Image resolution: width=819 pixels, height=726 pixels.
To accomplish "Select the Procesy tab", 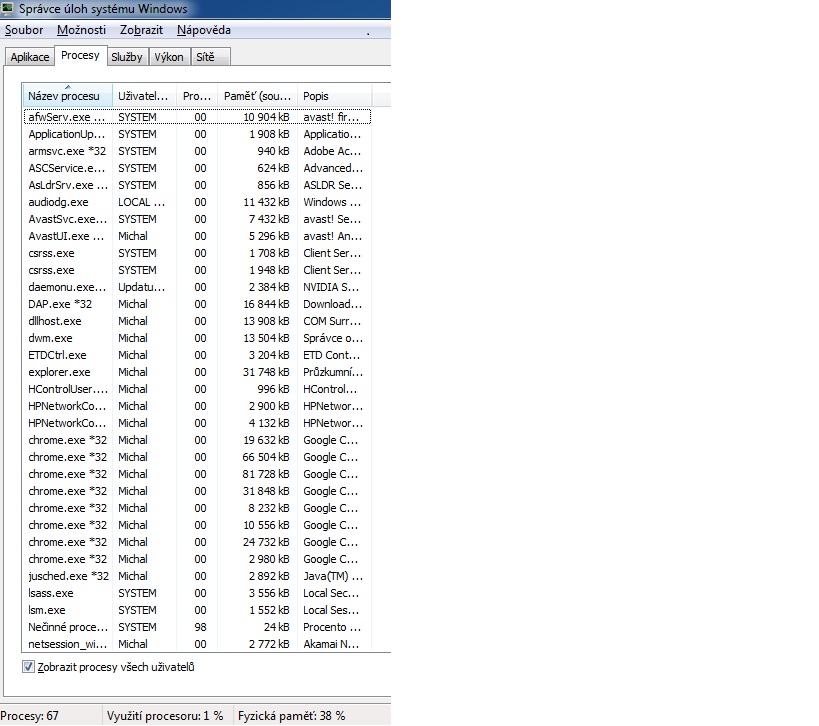I will (80, 55).
